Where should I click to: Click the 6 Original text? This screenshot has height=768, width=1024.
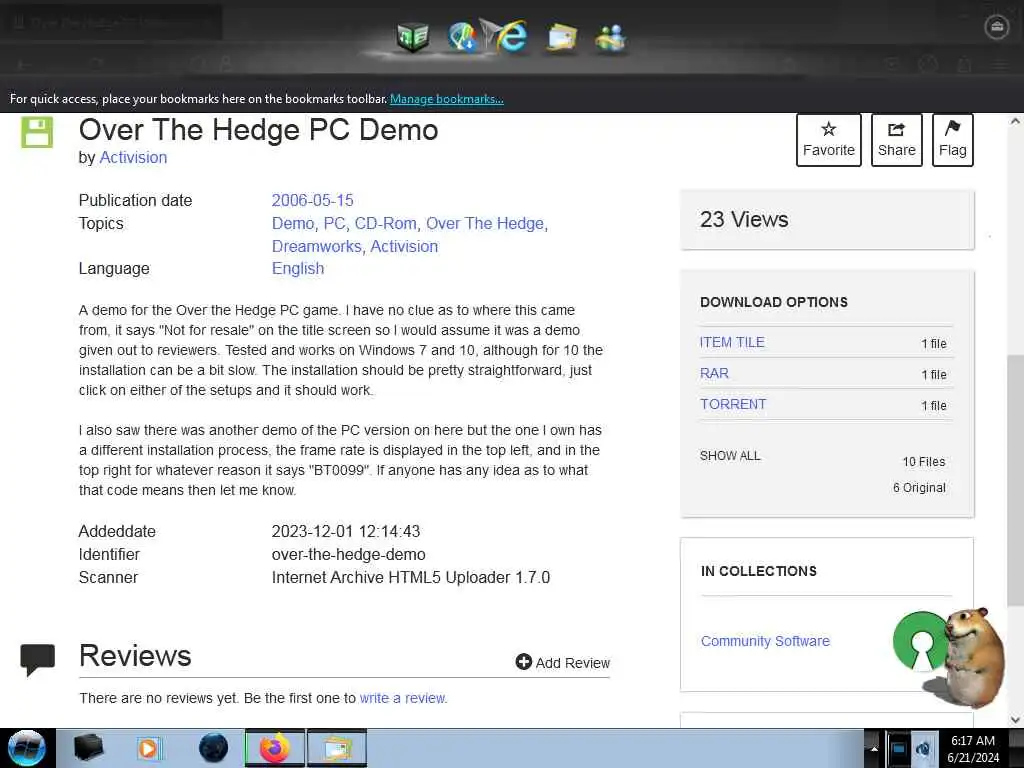coord(919,488)
